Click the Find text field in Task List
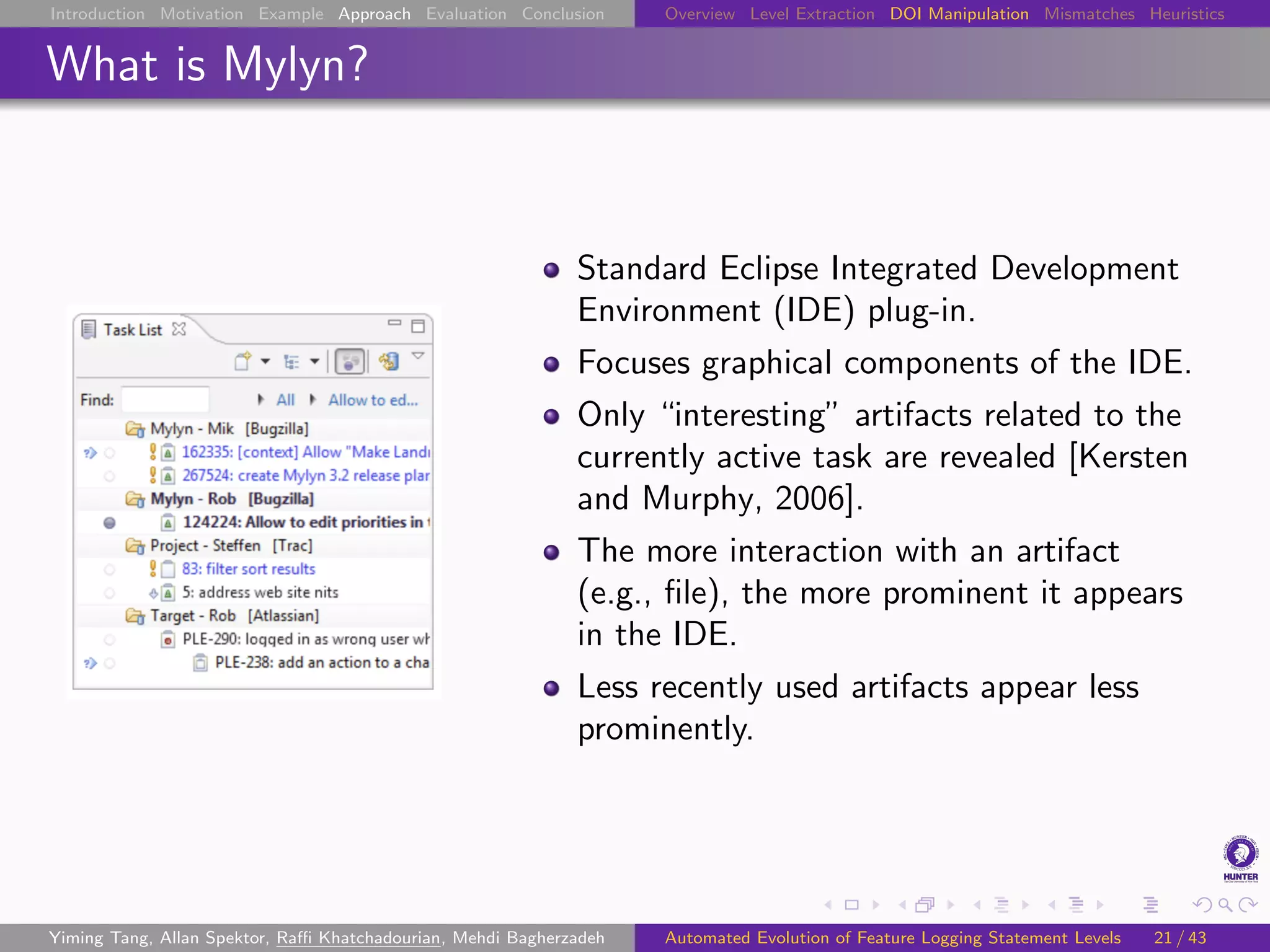The height and width of the screenshot is (952, 1270). pos(165,400)
